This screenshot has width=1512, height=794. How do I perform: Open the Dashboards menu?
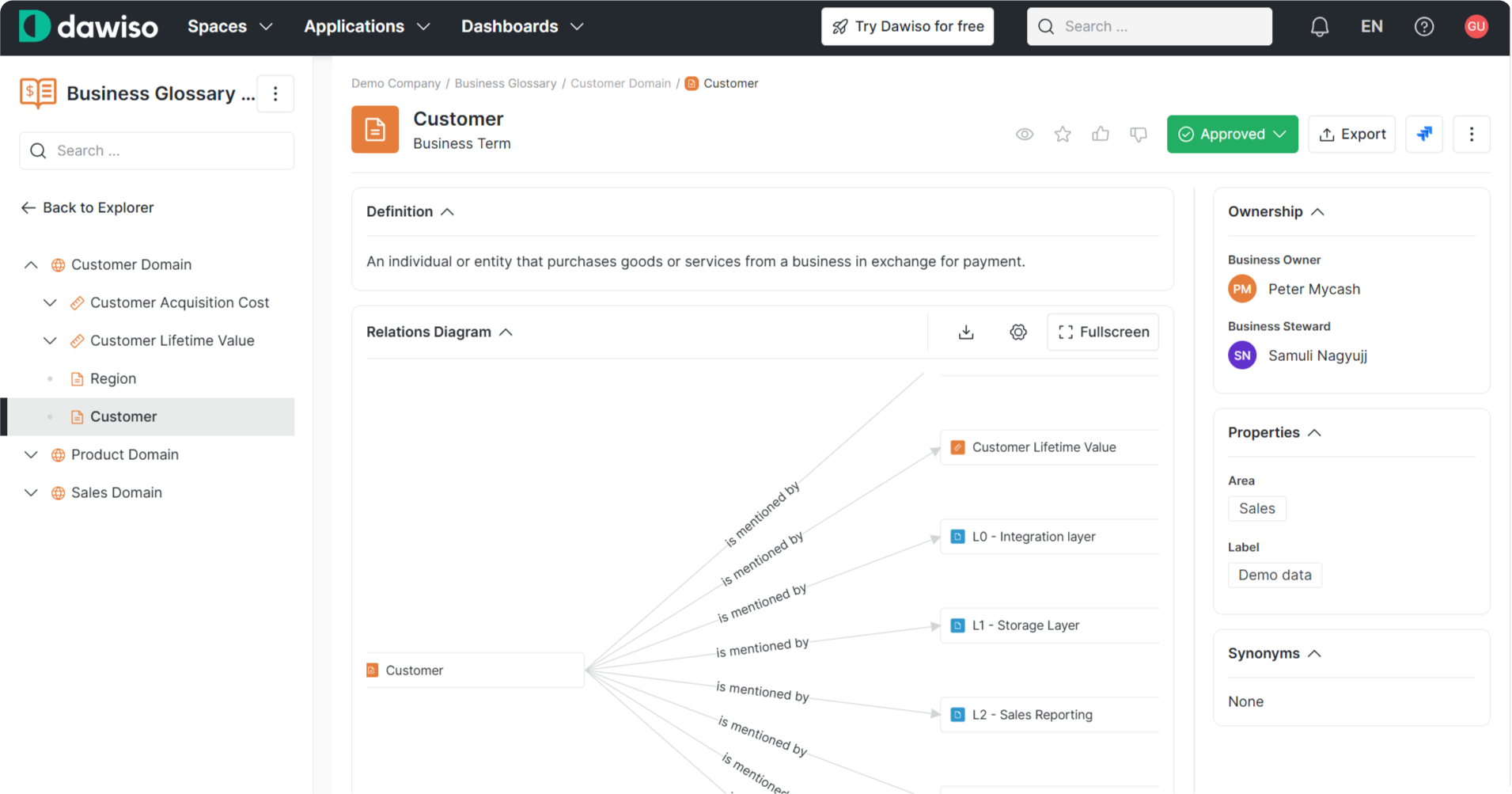[522, 27]
